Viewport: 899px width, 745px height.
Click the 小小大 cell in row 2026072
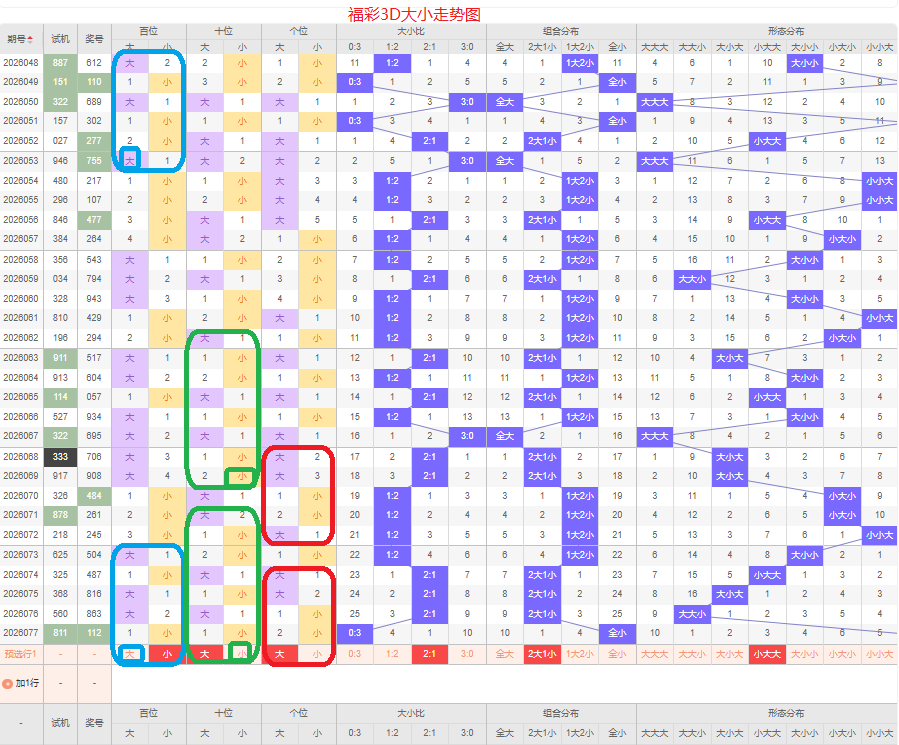click(x=880, y=535)
